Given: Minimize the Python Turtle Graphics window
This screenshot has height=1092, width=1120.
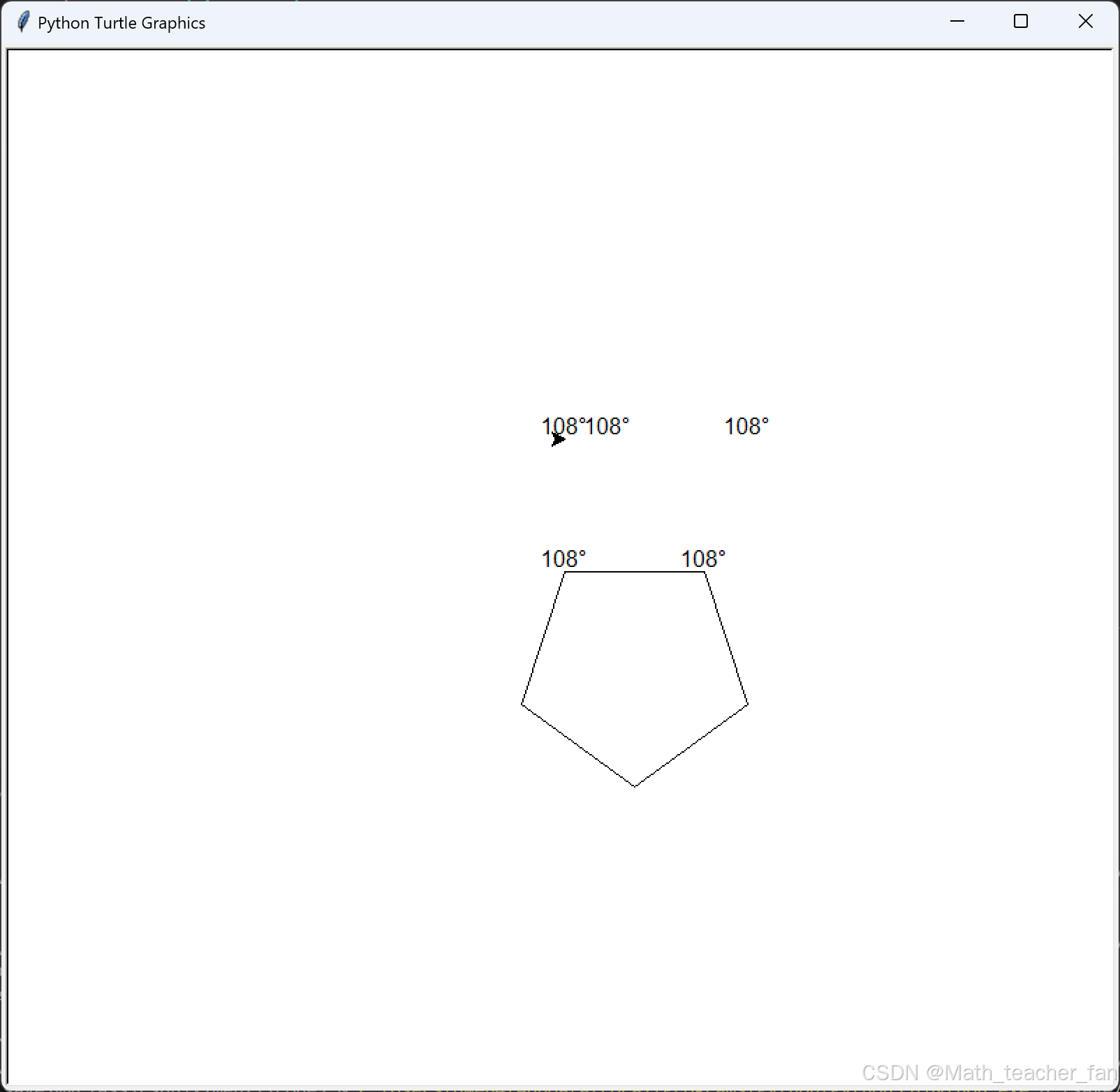Looking at the screenshot, I should [x=957, y=22].
